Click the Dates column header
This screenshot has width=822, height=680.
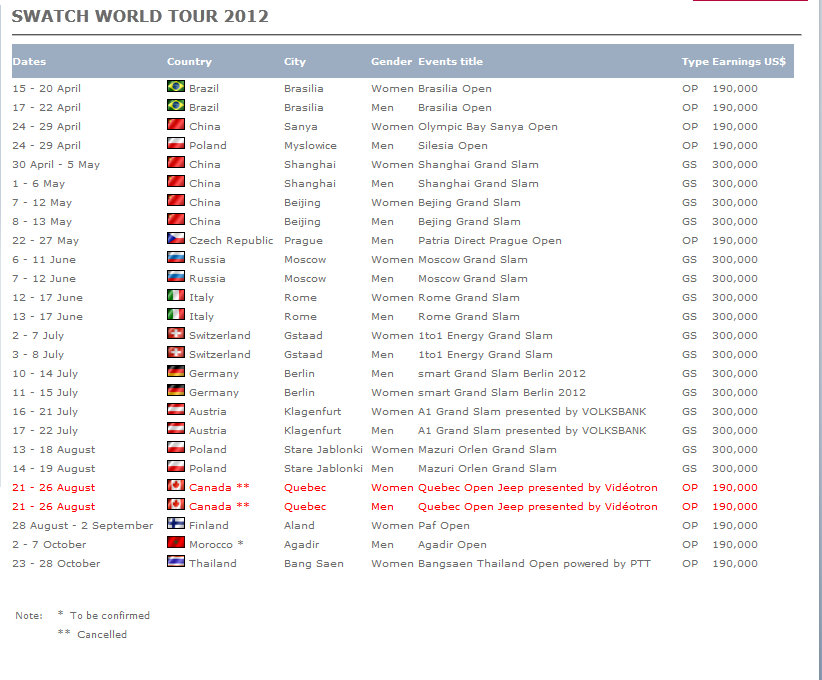click(29, 62)
